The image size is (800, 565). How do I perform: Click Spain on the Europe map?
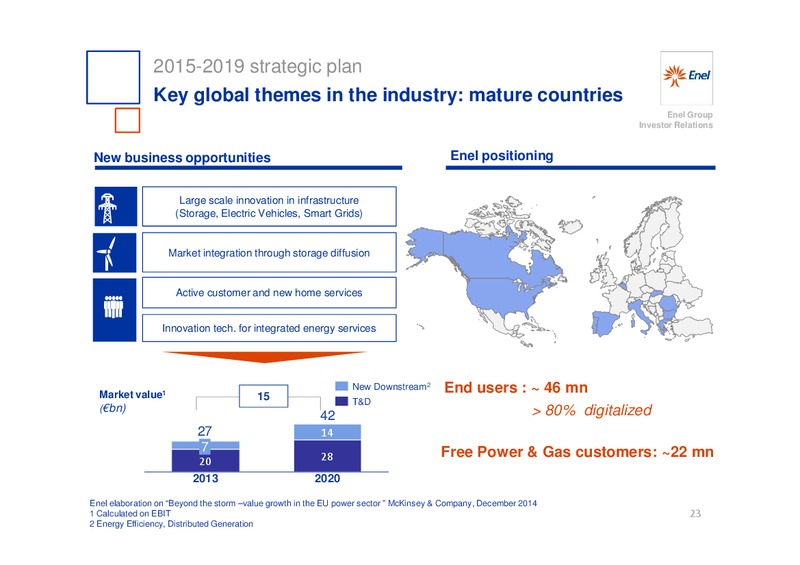point(606,323)
